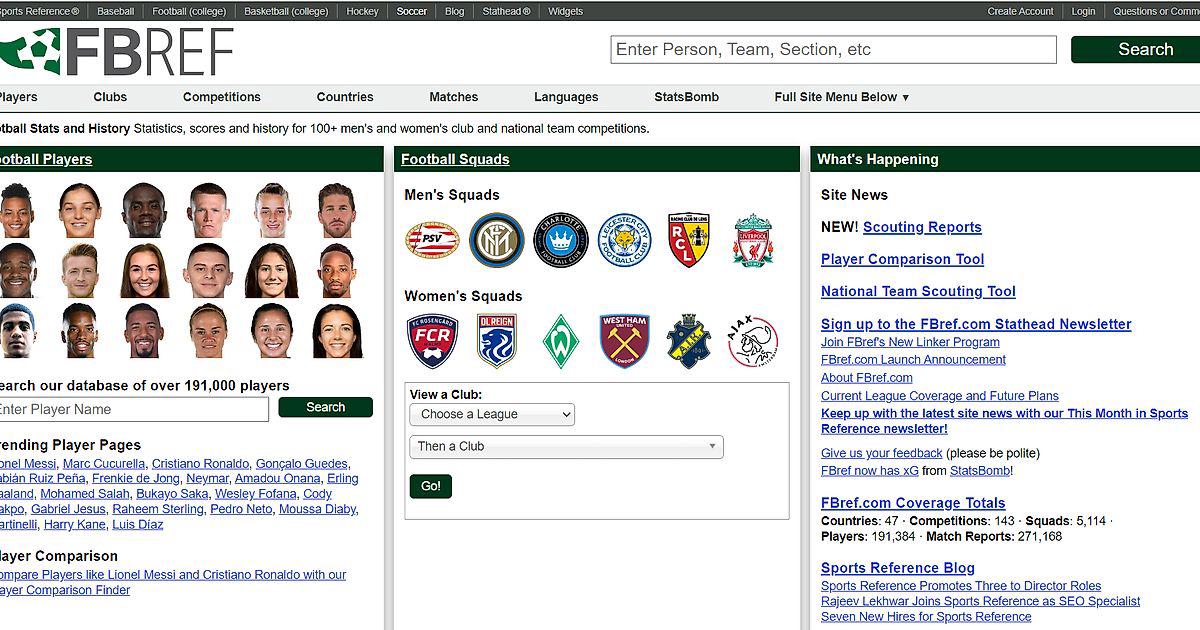Open the Matches menu

[x=454, y=97]
